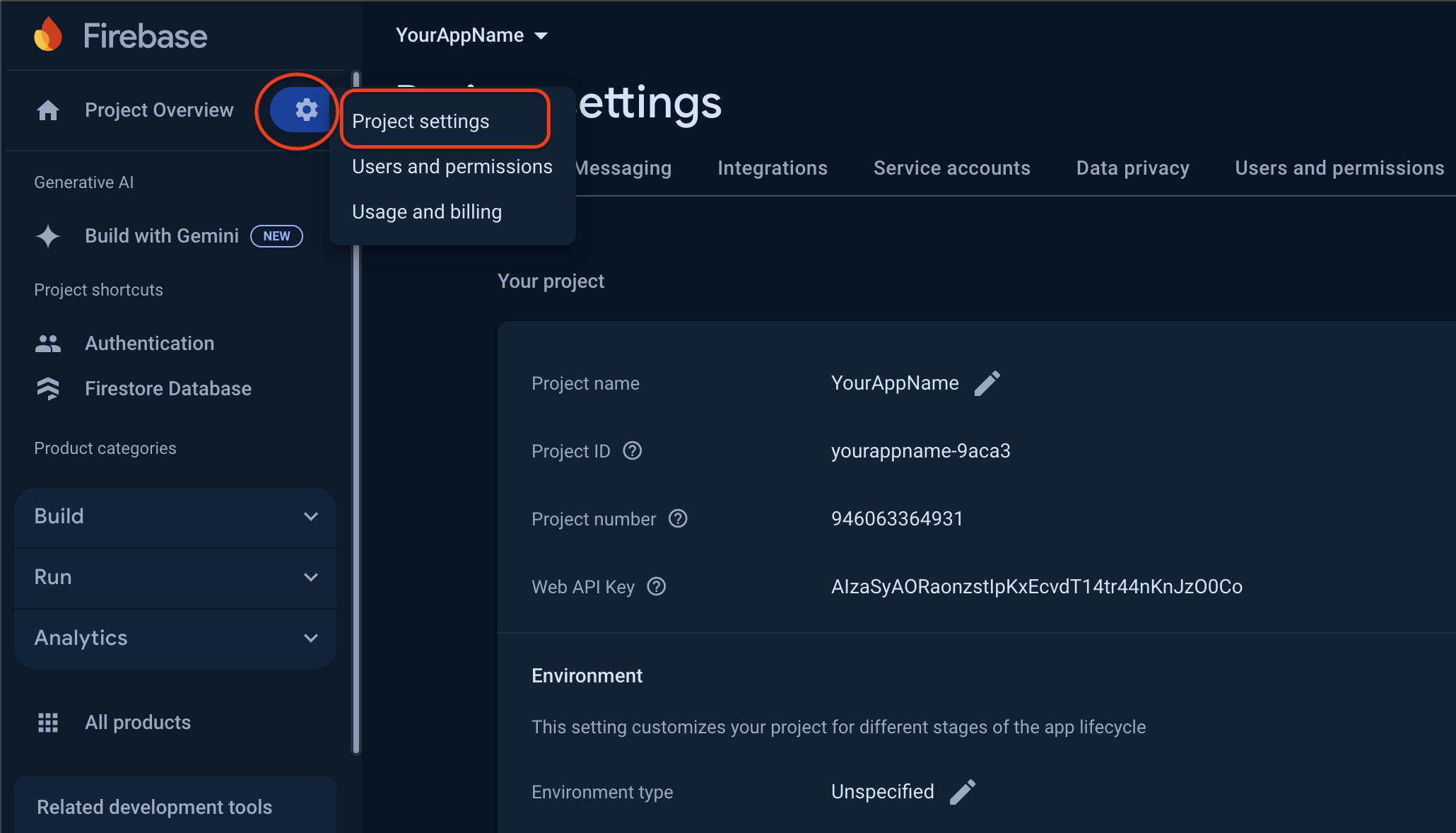1456x833 pixels.
Task: Open All products grid icon
Action: [48, 723]
